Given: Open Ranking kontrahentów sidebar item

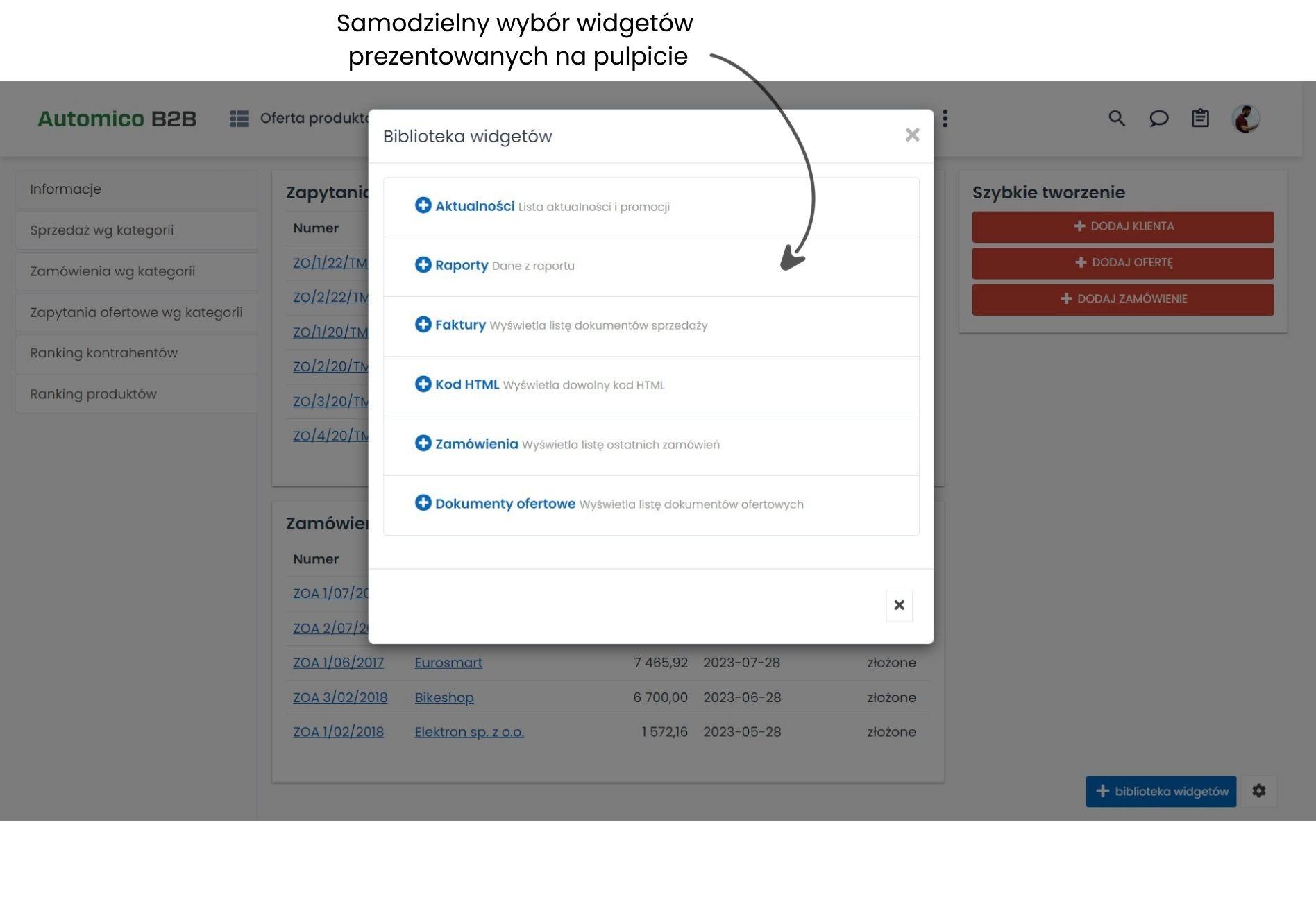Looking at the screenshot, I should point(104,353).
